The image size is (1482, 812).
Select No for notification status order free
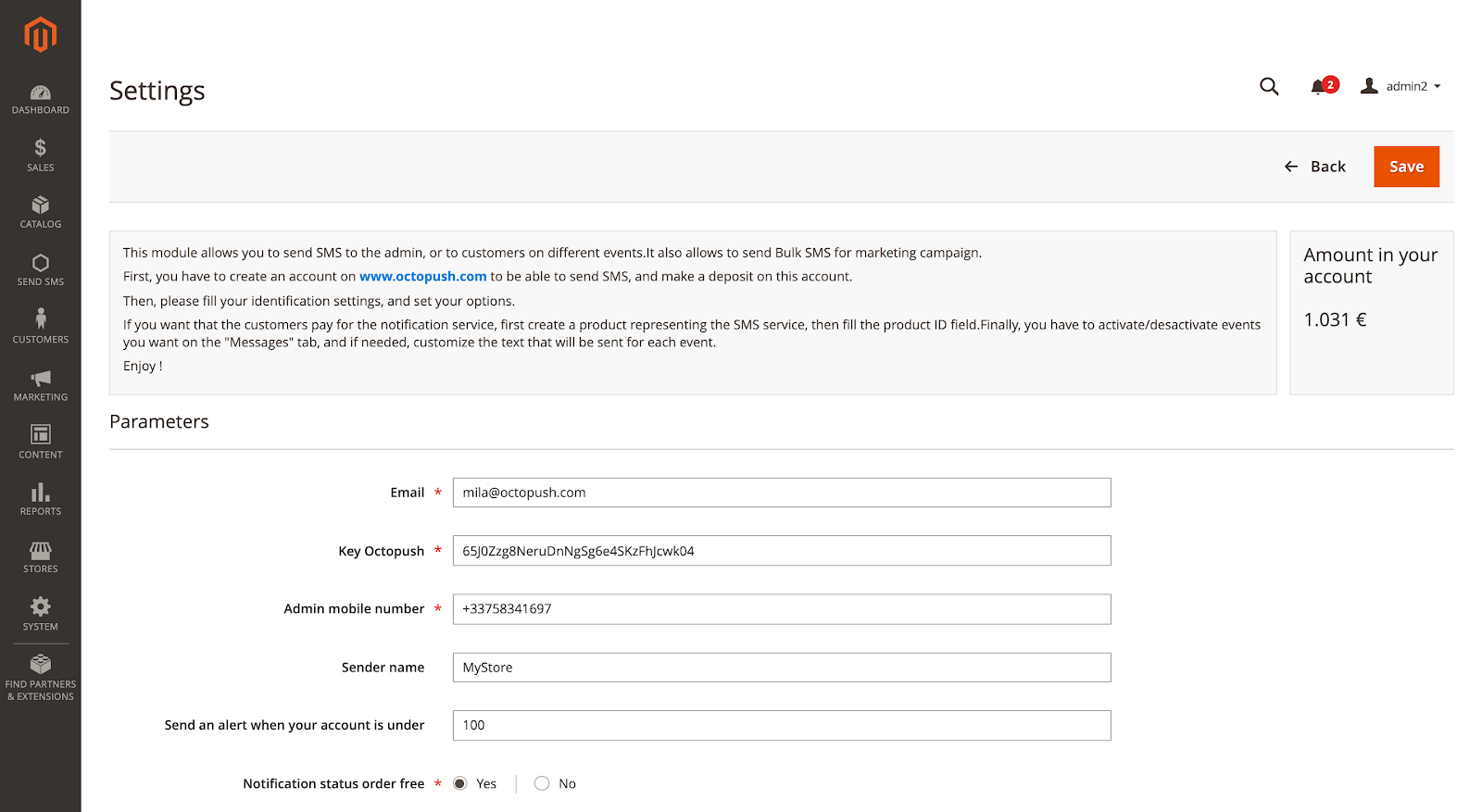click(542, 783)
